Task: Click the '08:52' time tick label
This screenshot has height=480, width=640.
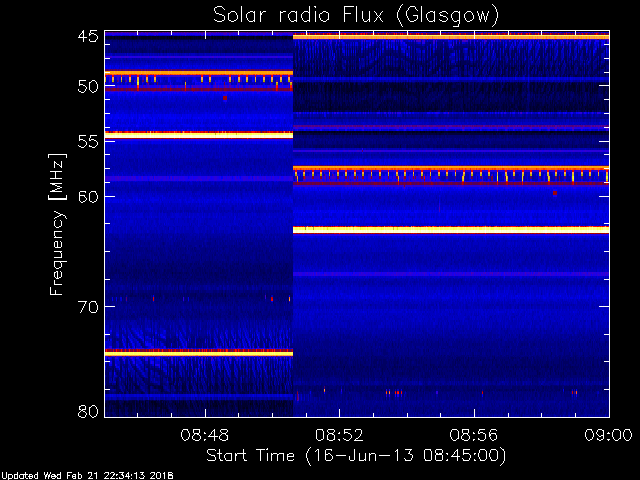Action: [x=340, y=436]
